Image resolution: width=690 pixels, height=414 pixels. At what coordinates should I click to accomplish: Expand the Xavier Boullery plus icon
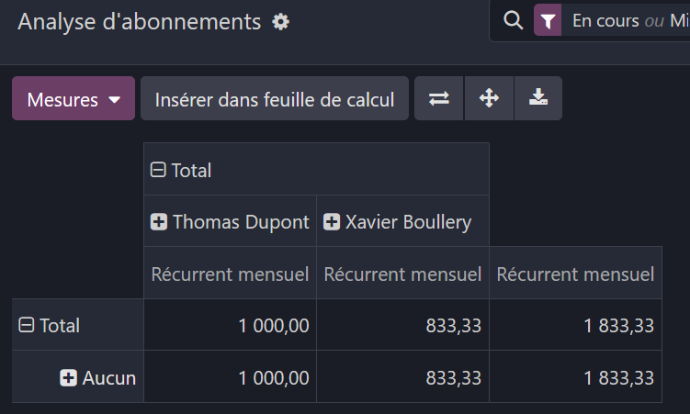click(x=331, y=222)
